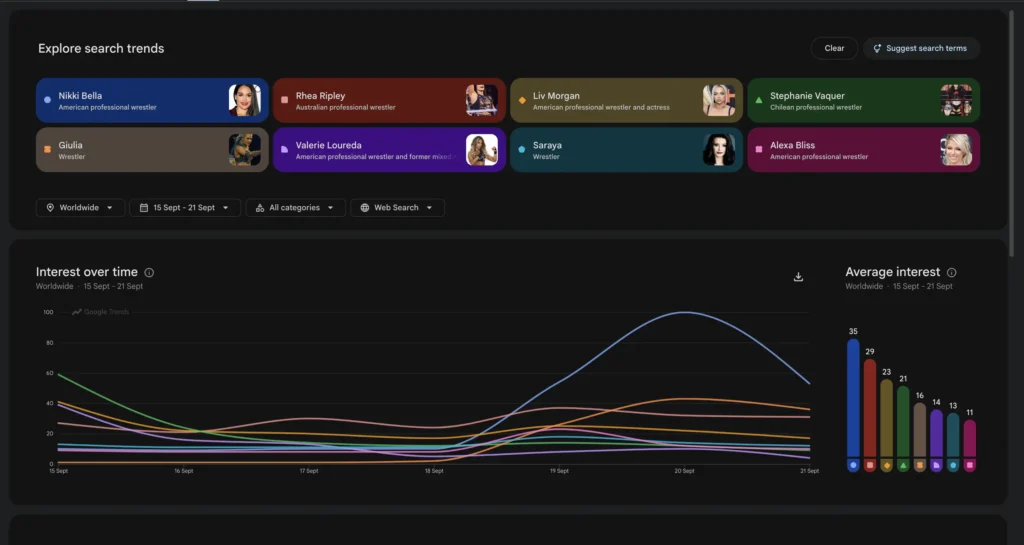
Task: Click the location pin icon beside Worldwide
Action: coord(50,208)
